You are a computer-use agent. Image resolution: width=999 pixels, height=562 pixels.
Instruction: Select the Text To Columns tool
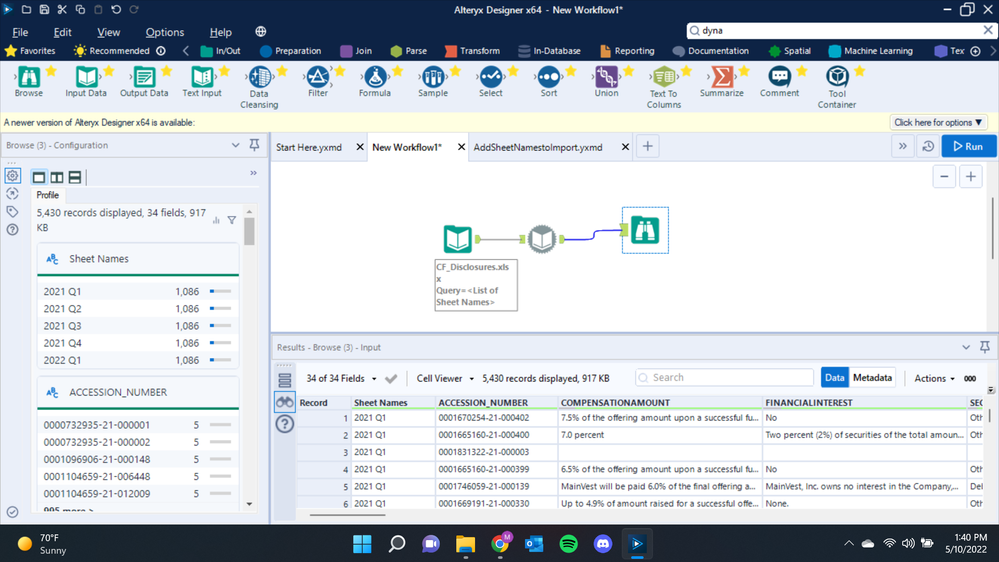coord(664,77)
